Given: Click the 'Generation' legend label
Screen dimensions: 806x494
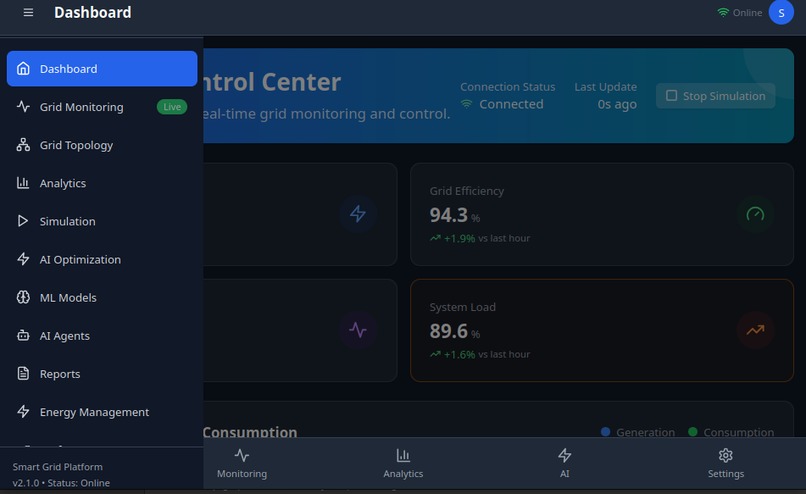Looking at the screenshot, I should (x=645, y=432).
